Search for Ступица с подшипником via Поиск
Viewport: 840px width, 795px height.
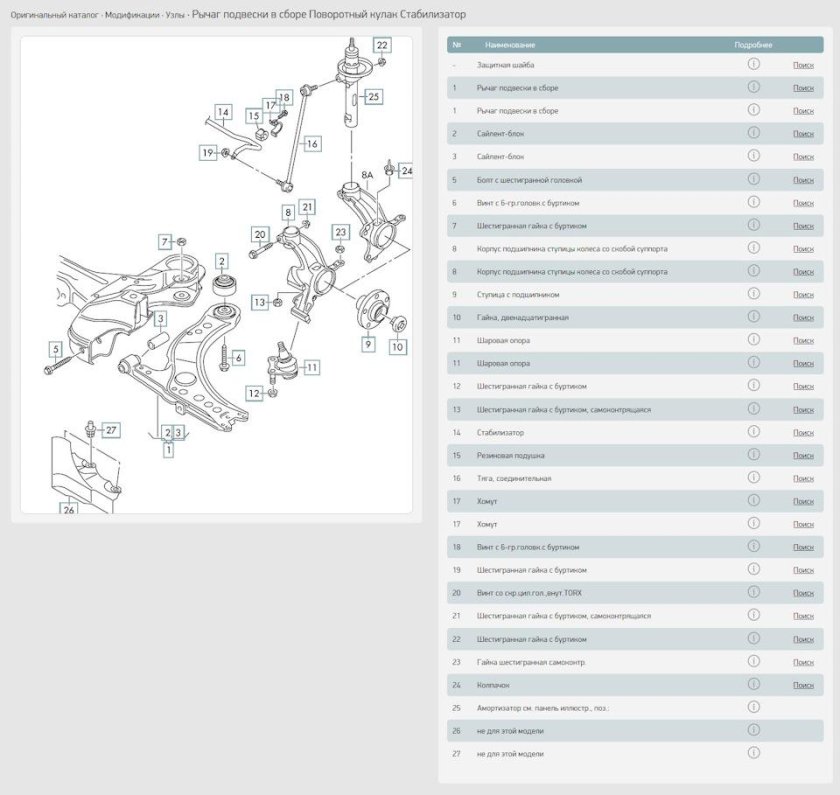803,295
